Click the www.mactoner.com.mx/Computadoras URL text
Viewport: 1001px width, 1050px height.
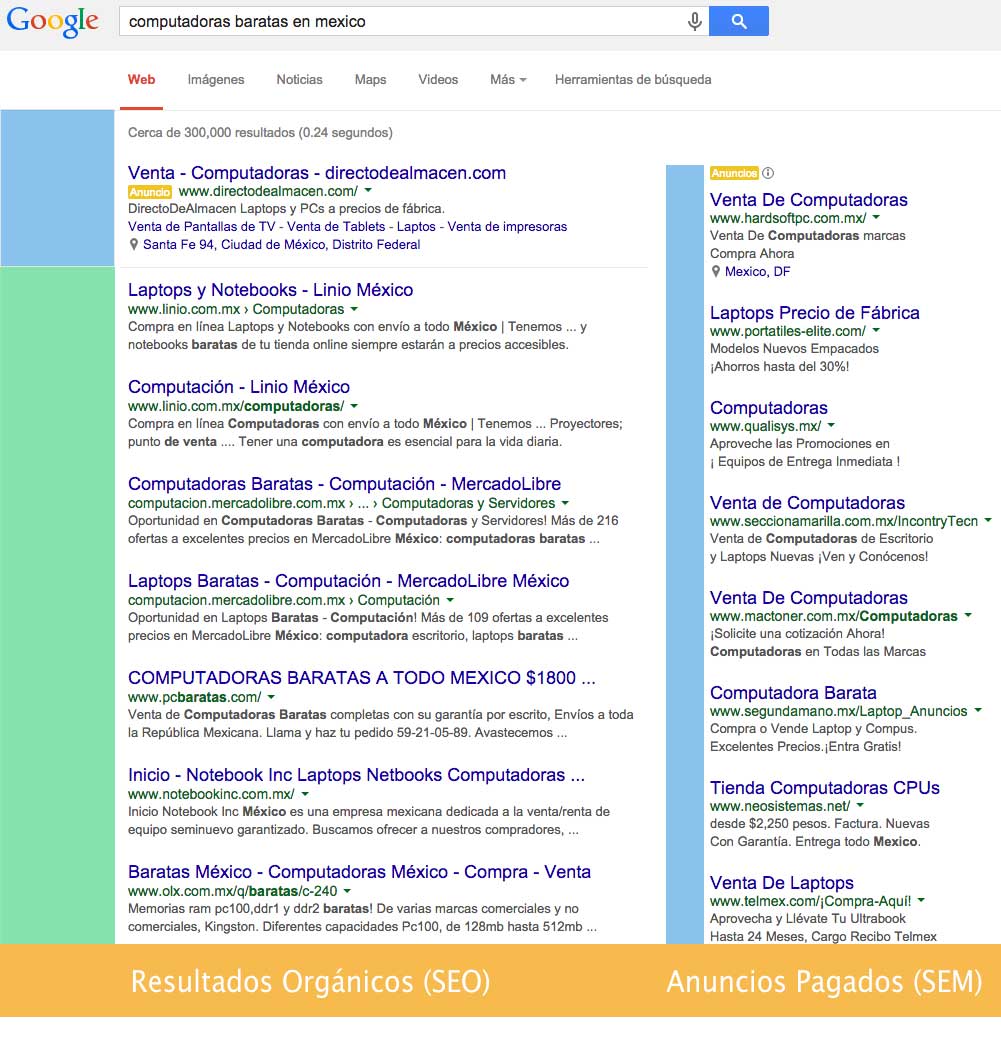834,616
